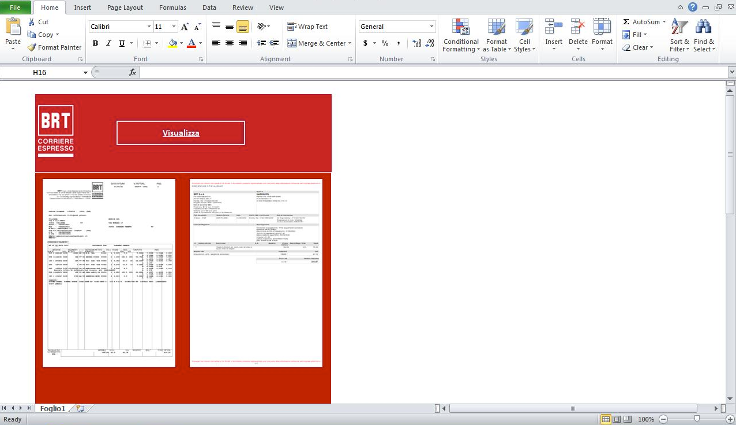736x425 pixels.
Task: Switch to the Page Layout tab
Action: [x=125, y=8]
